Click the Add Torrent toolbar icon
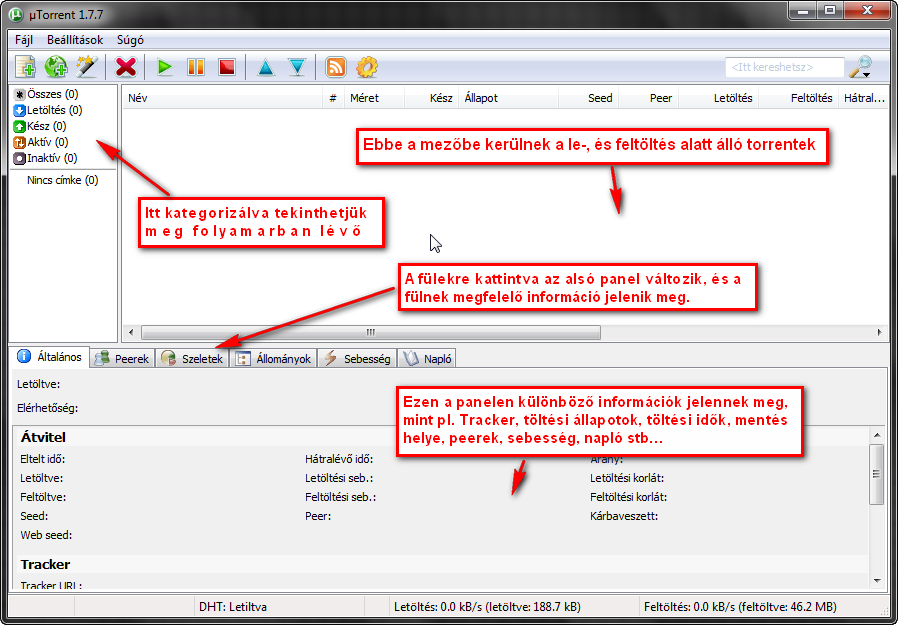 tap(26, 67)
